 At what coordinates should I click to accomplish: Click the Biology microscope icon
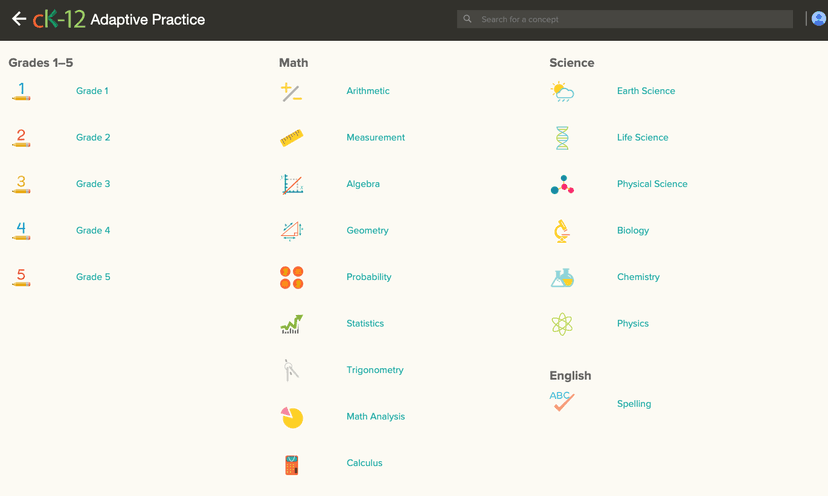click(x=562, y=231)
